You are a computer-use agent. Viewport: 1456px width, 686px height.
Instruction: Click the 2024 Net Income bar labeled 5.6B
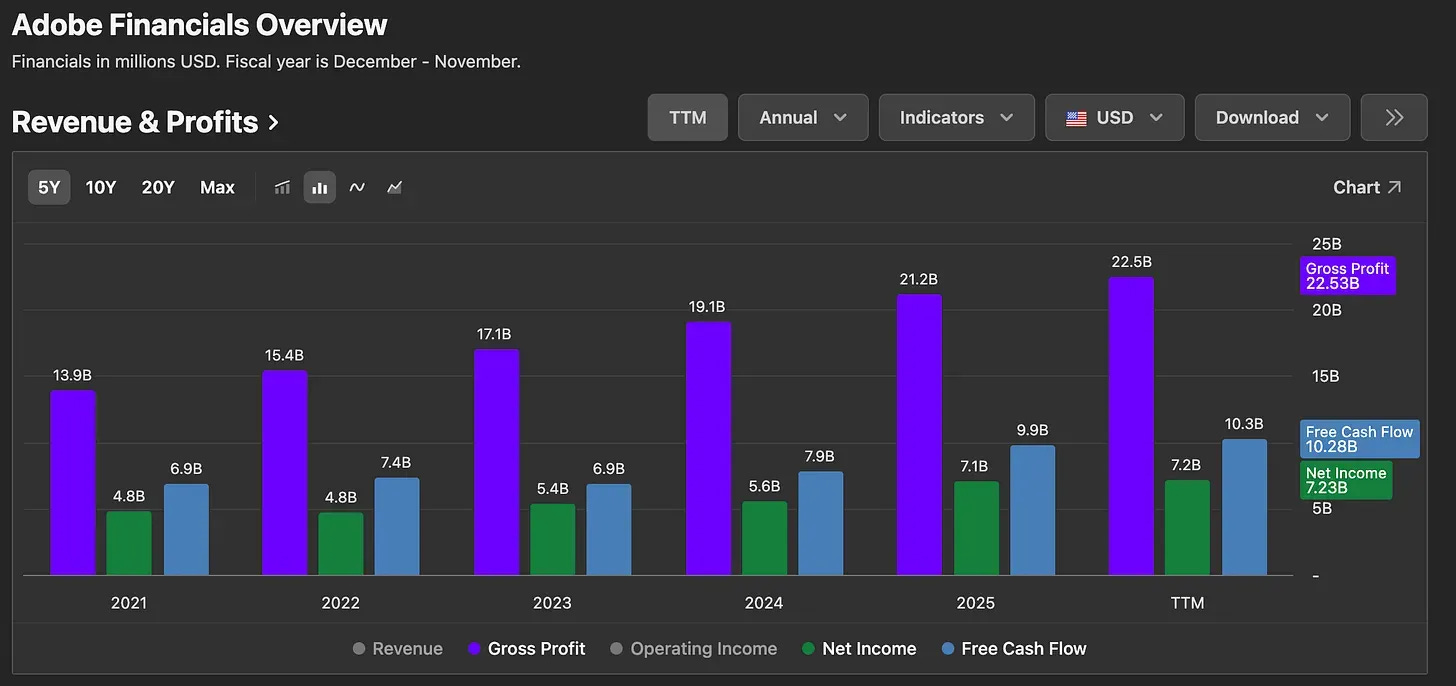tap(765, 538)
